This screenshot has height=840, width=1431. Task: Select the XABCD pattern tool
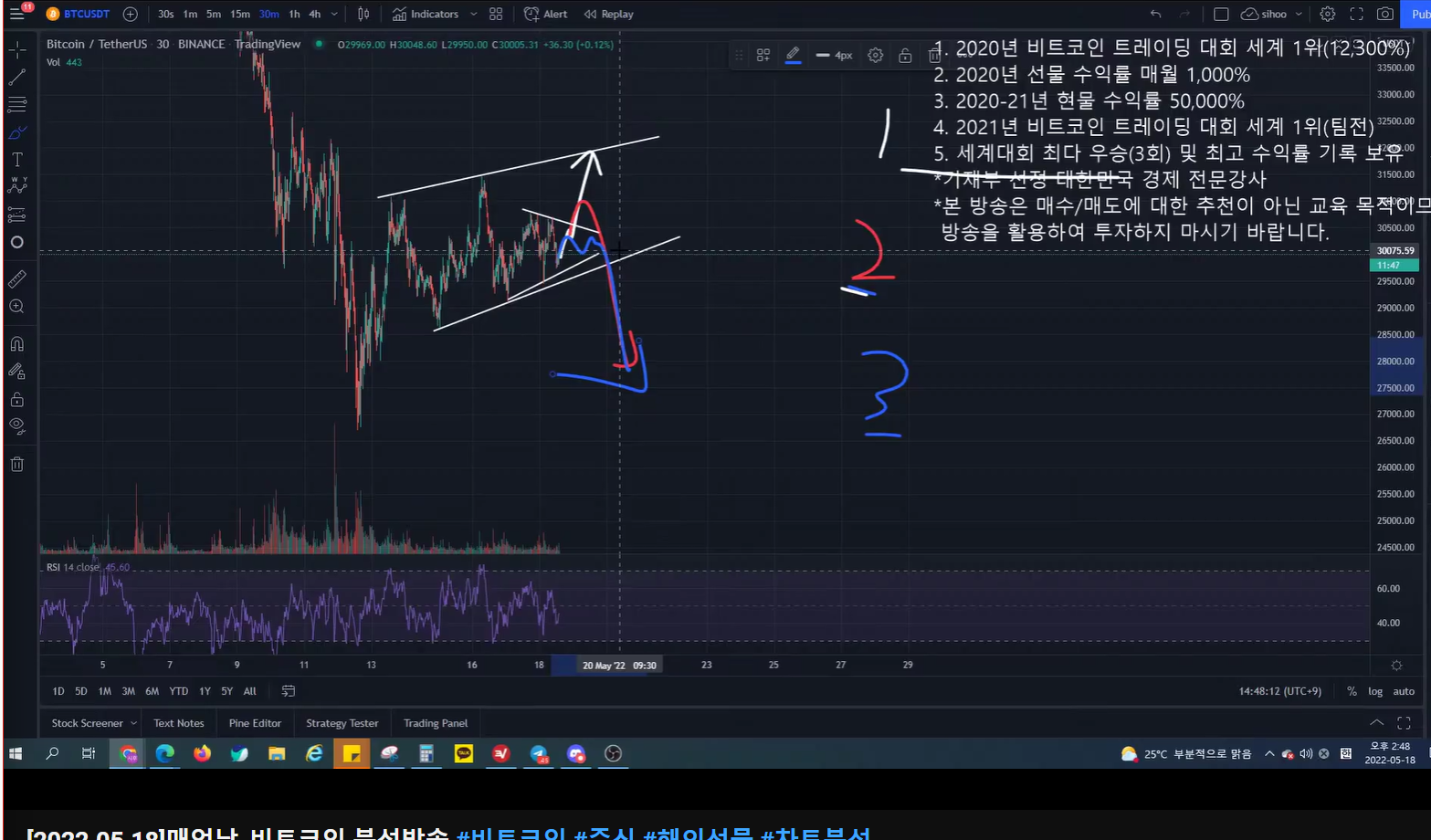click(17, 186)
